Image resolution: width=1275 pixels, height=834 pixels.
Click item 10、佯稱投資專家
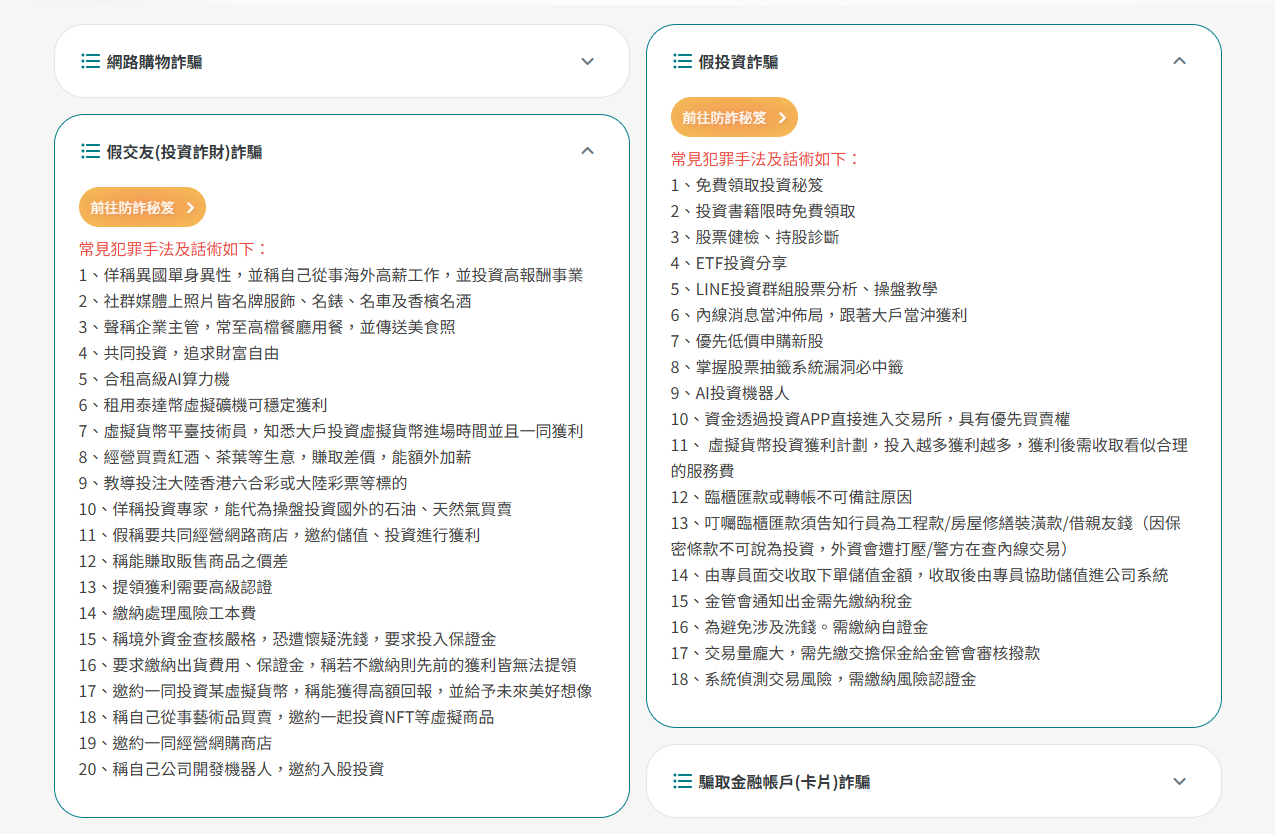click(x=295, y=509)
